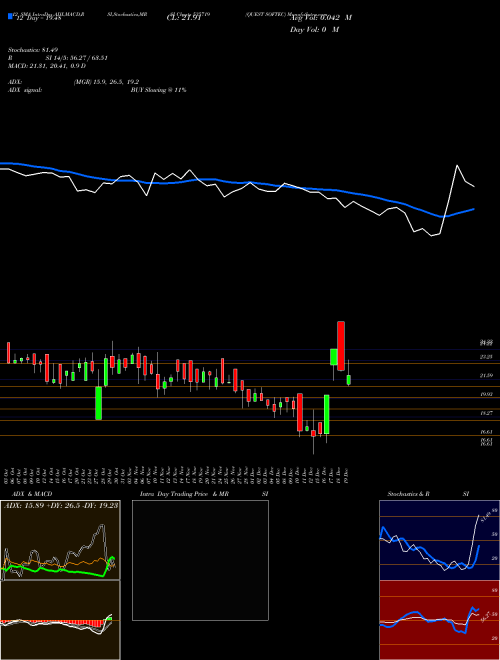Click the 18.27 price axis label

tap(487, 413)
